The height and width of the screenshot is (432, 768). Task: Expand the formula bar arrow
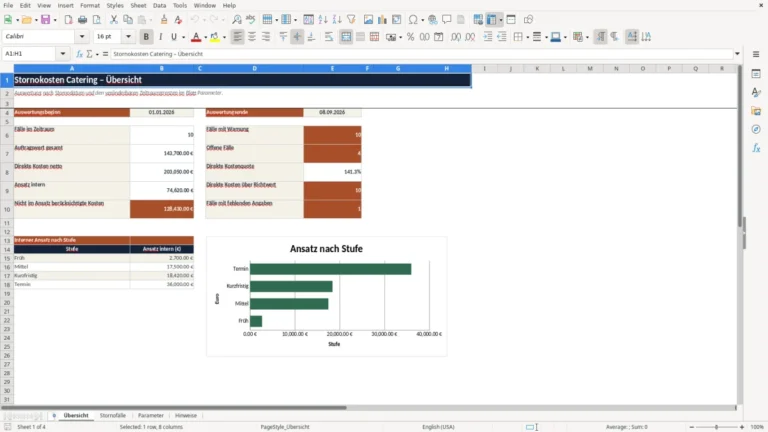coord(737,54)
